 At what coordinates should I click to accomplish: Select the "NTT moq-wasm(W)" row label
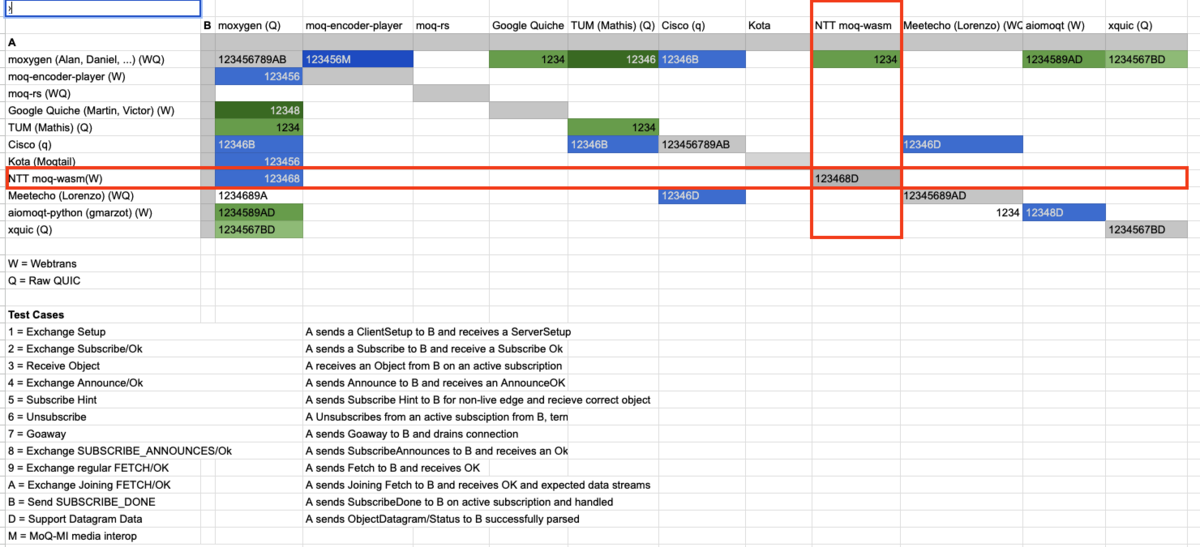pyautogui.click(x=102, y=179)
